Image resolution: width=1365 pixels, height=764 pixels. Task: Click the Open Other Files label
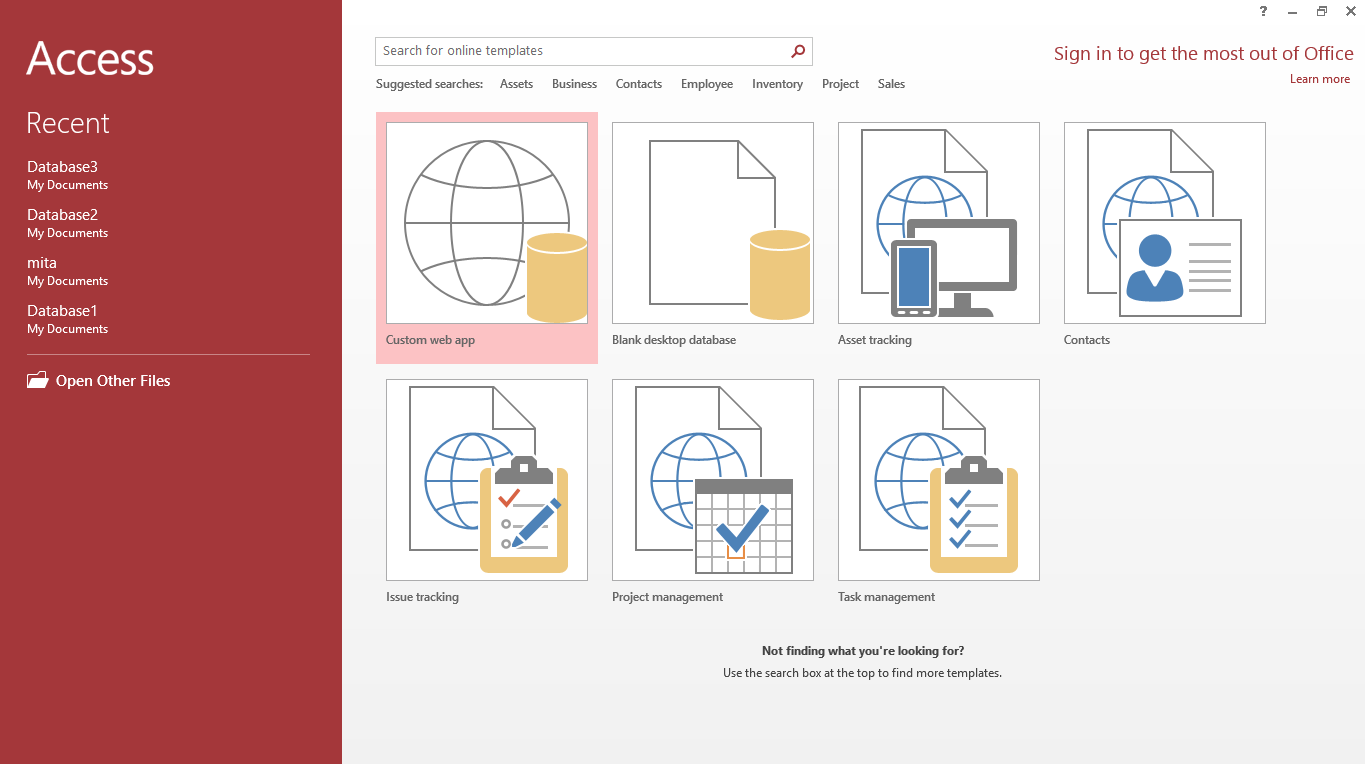tap(113, 381)
